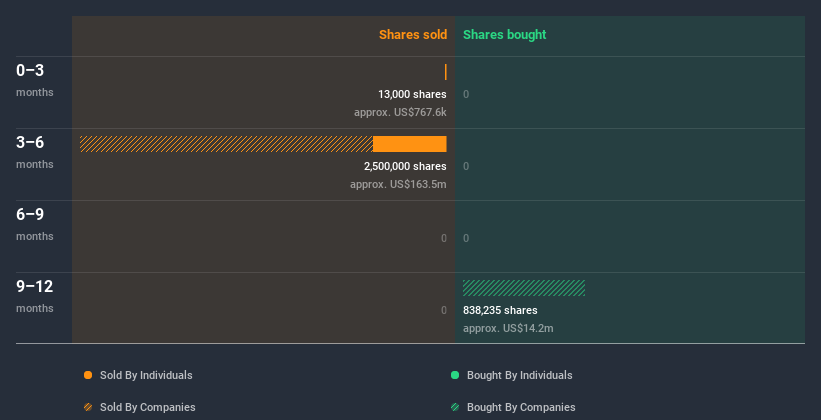Click the 3–6 months row label
This screenshot has height=420, width=821.
pos(35,152)
